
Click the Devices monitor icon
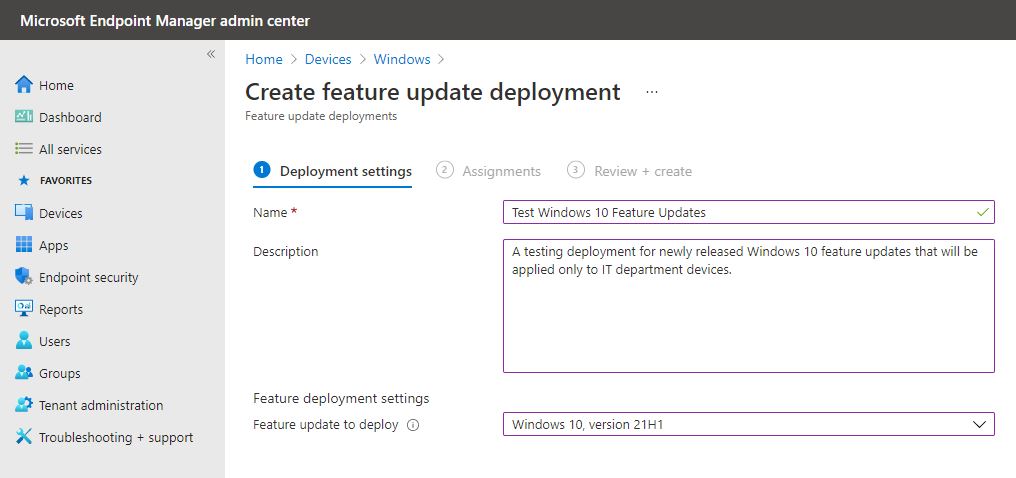coord(24,212)
